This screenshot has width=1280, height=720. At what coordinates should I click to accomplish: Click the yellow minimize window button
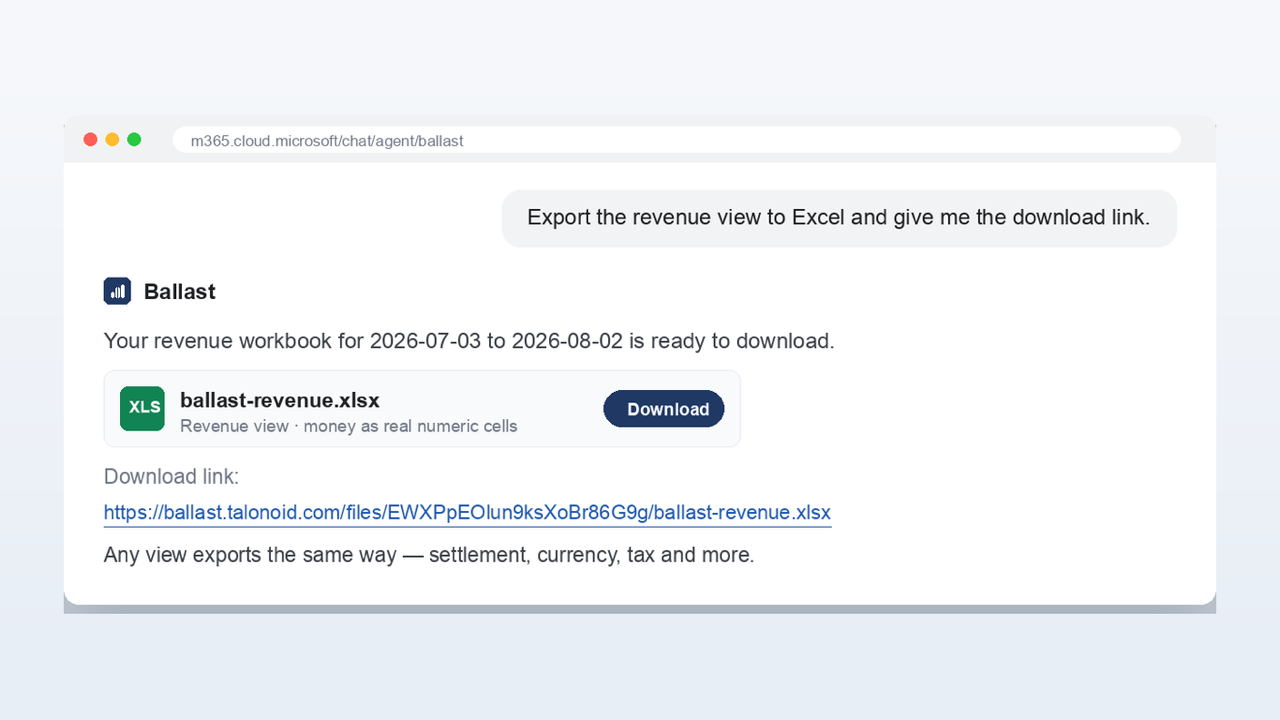pos(112,140)
